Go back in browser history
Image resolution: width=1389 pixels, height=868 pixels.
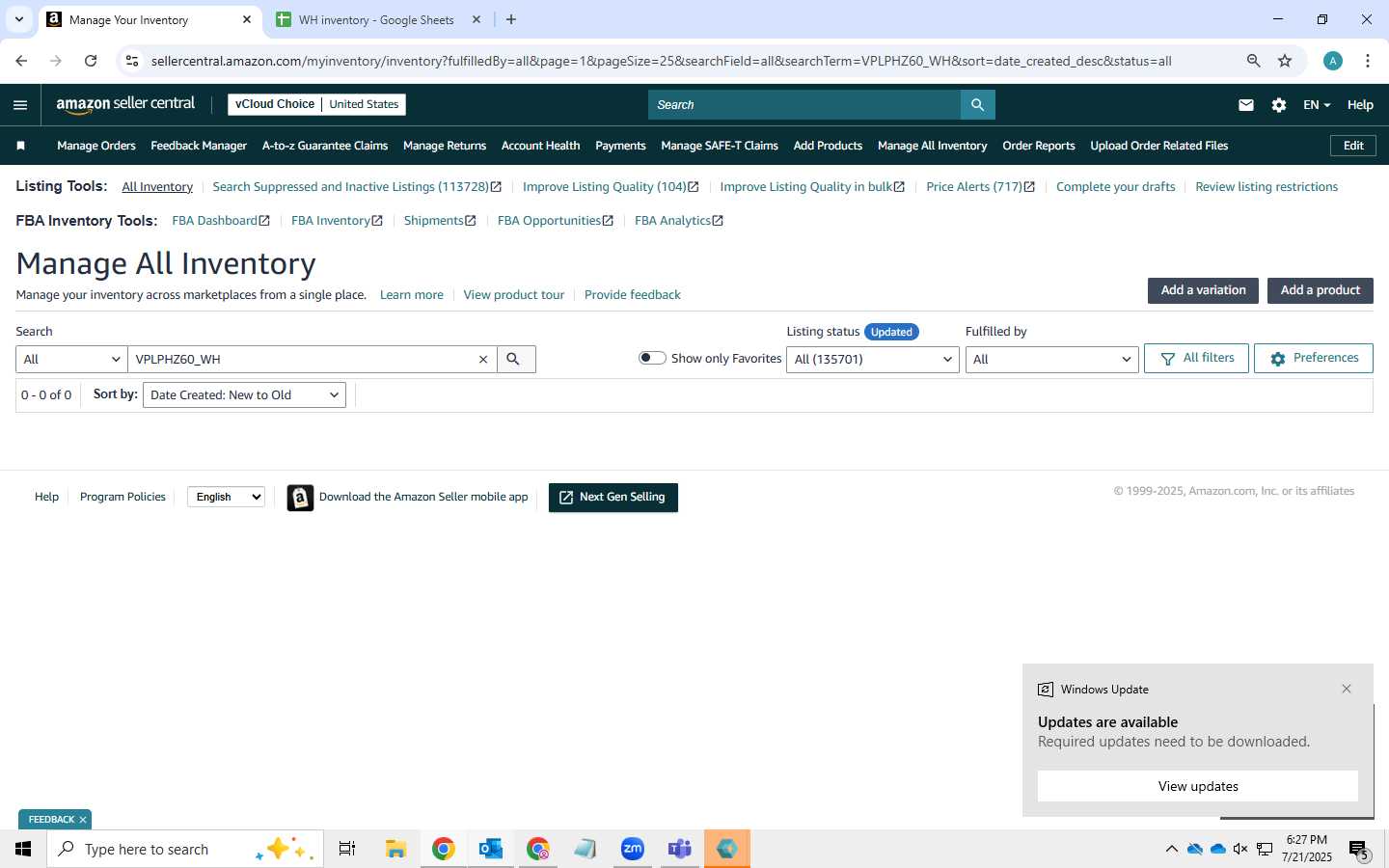(x=21, y=61)
